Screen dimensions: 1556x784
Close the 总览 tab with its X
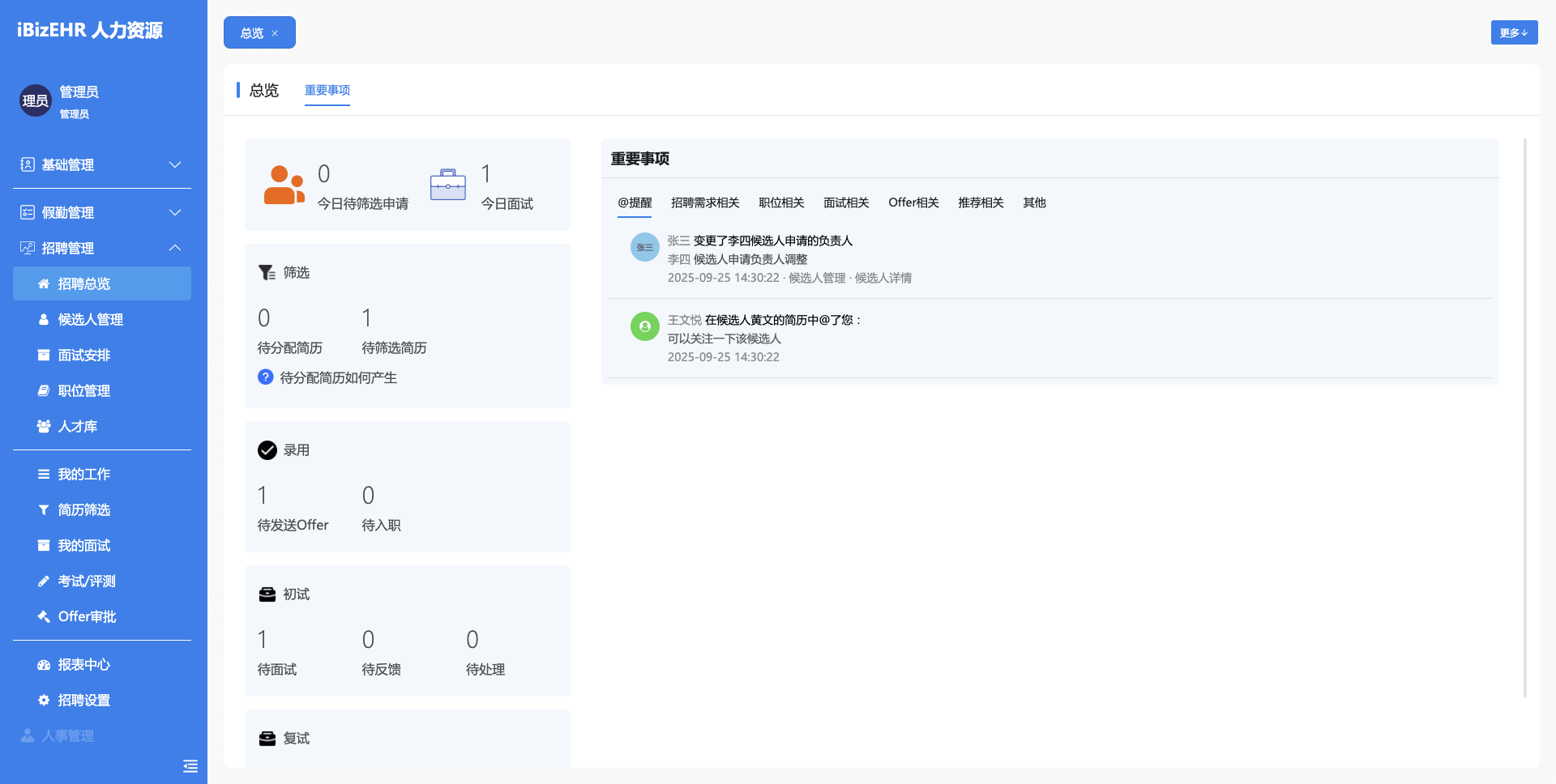coord(275,33)
